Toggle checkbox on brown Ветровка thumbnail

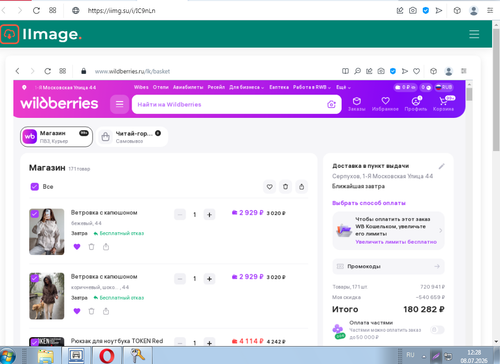(35, 278)
